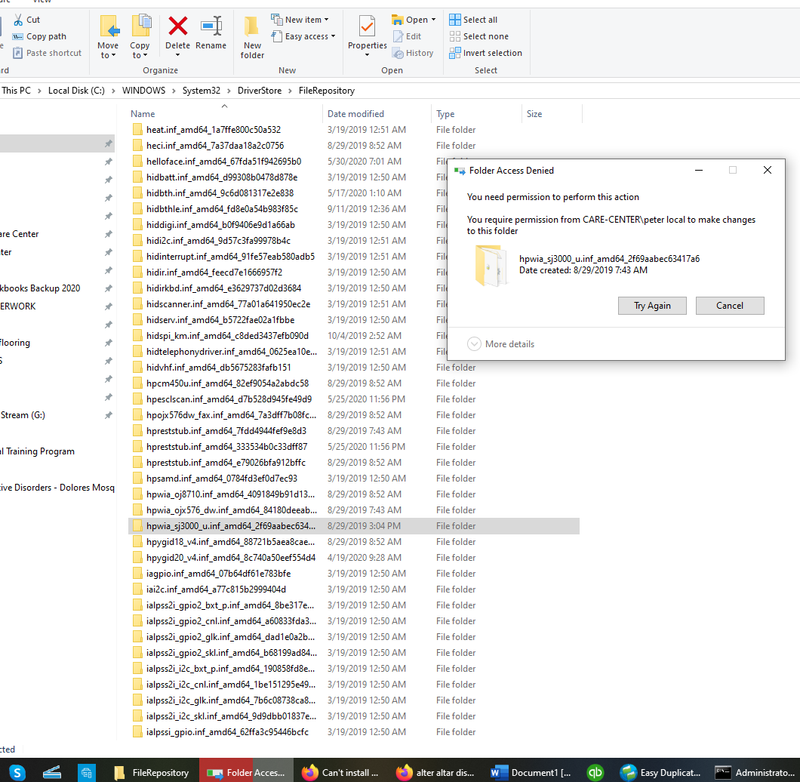
Task: Sort files by the Date modified column
Action: 356,114
